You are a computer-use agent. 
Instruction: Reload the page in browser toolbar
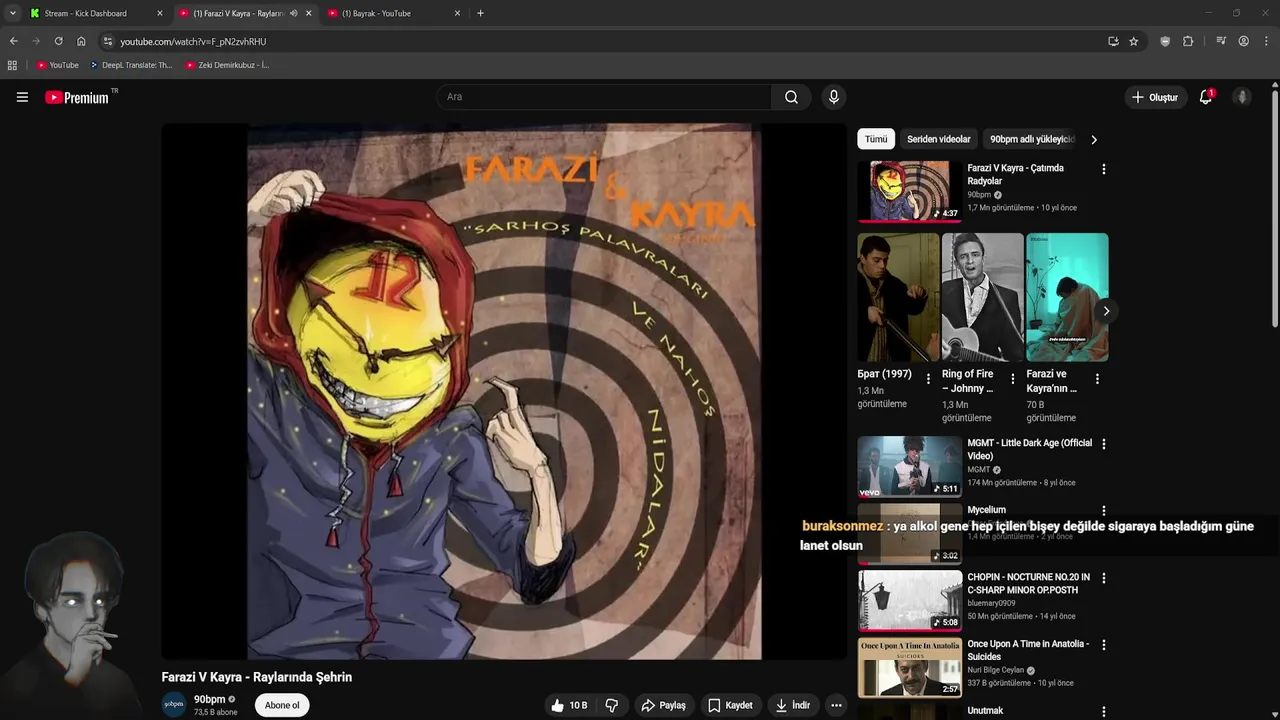click(x=58, y=41)
